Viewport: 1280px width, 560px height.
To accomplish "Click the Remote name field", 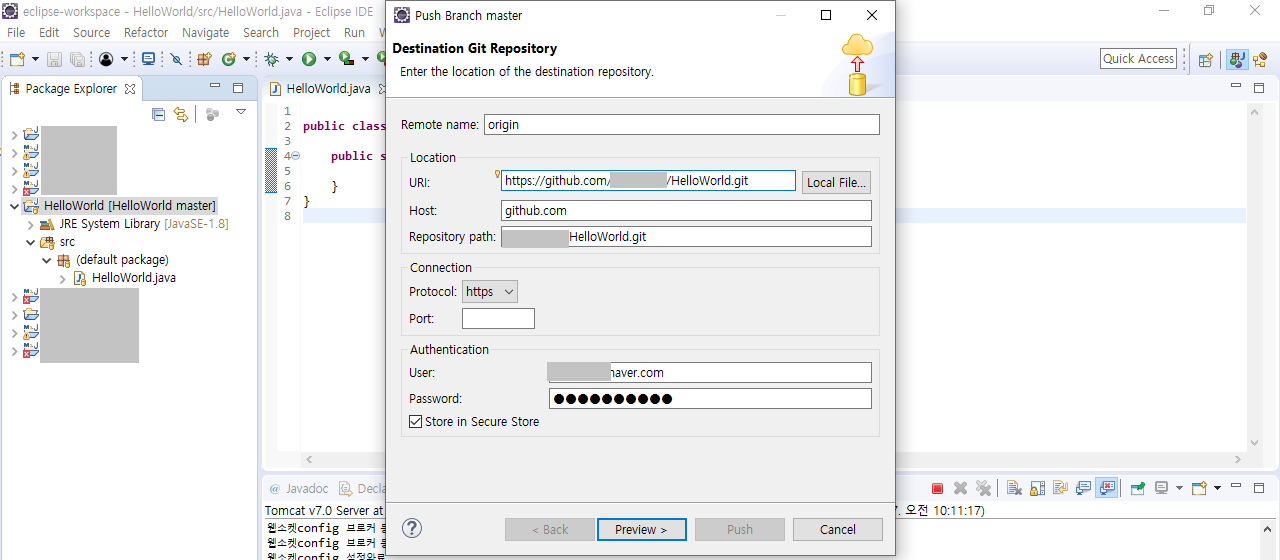I will (x=681, y=125).
